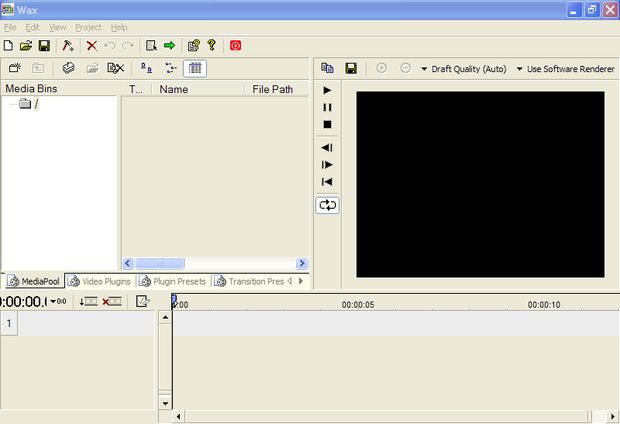The height and width of the screenshot is (424, 620).
Task: Click the New Project icon
Action: pyautogui.click(x=8, y=45)
